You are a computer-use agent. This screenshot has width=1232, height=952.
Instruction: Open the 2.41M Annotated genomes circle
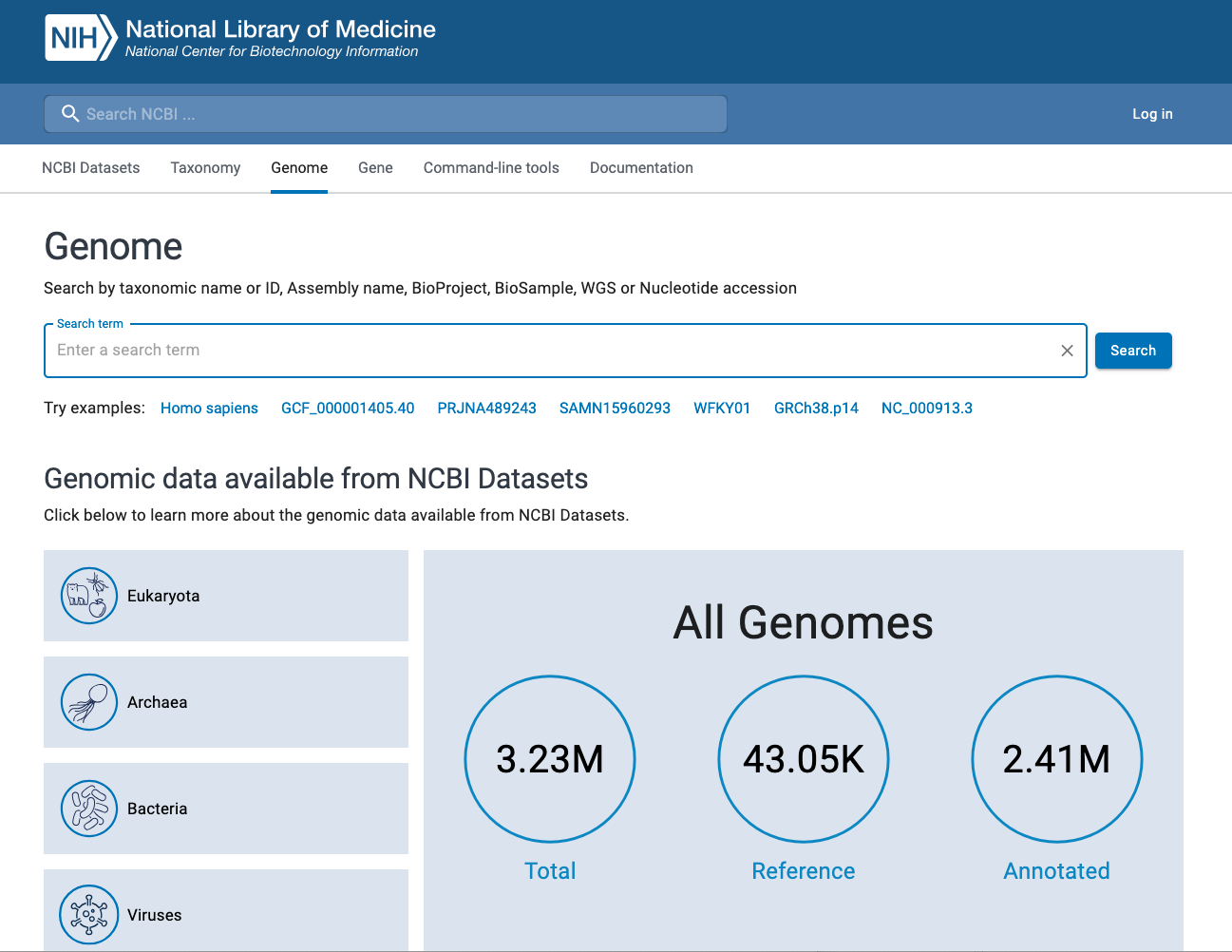1056,759
